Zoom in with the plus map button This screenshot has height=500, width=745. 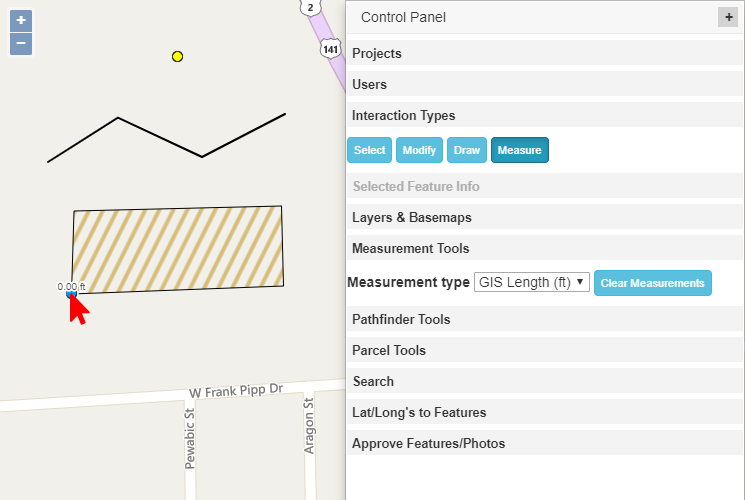click(x=21, y=21)
